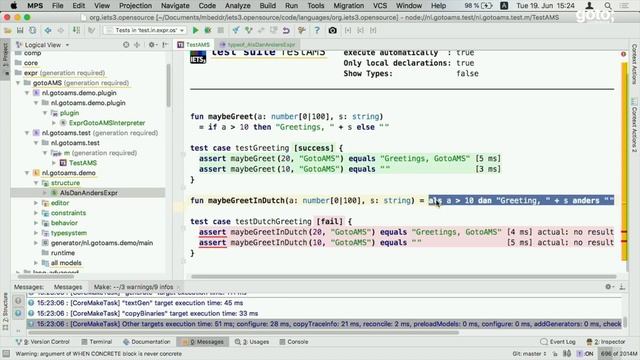Collapse the nl.gotoams.test module

tap(27, 133)
